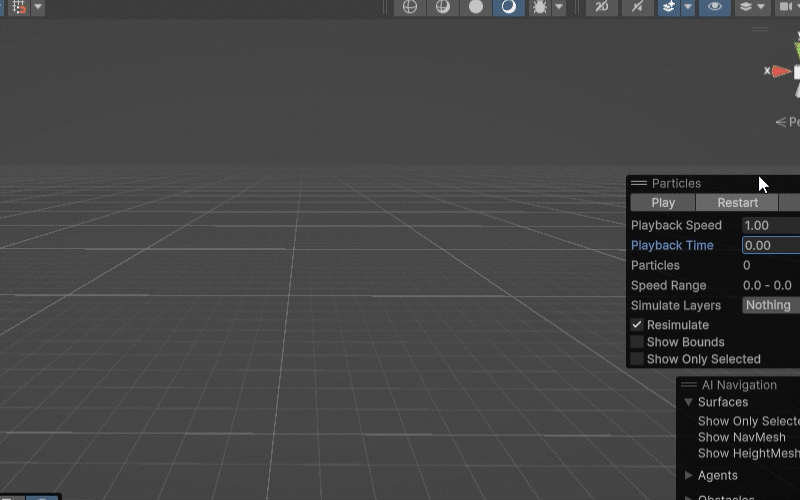800x500 pixels.
Task: Click the debug draw mode bug icon
Action: (539, 6)
